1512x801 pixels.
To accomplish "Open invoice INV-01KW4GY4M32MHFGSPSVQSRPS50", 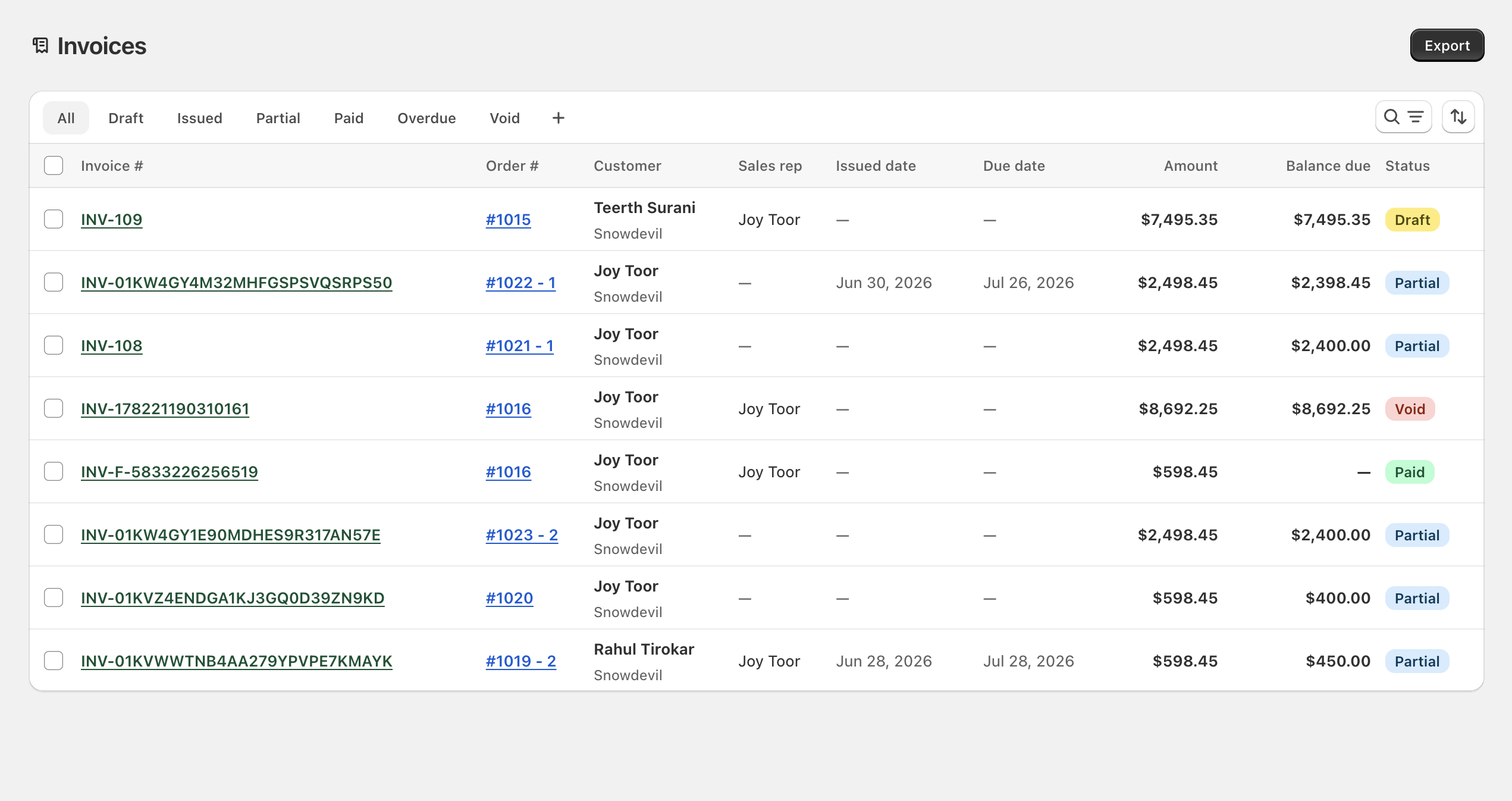I will coord(237,283).
